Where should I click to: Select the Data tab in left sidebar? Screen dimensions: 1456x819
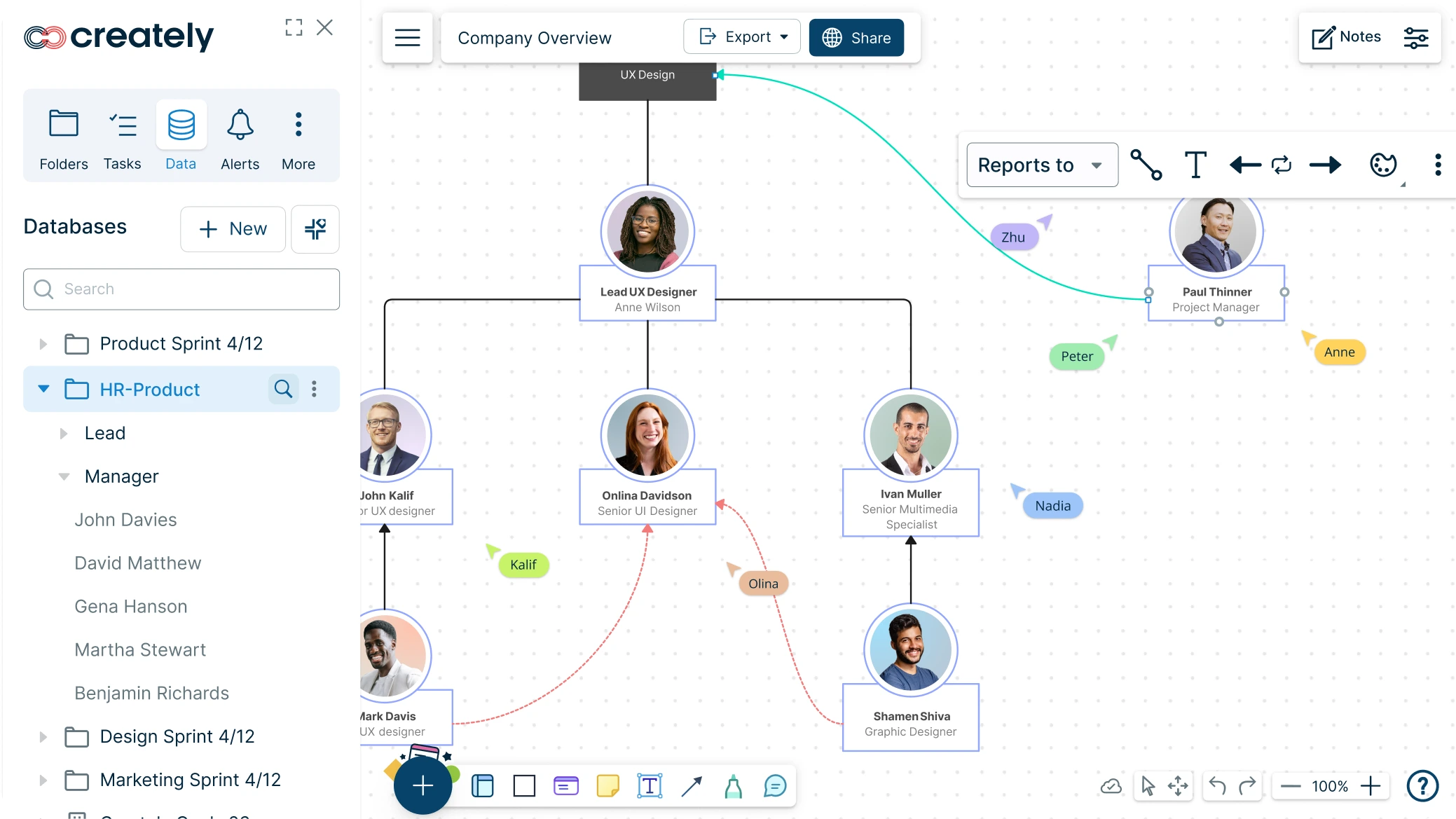(180, 138)
